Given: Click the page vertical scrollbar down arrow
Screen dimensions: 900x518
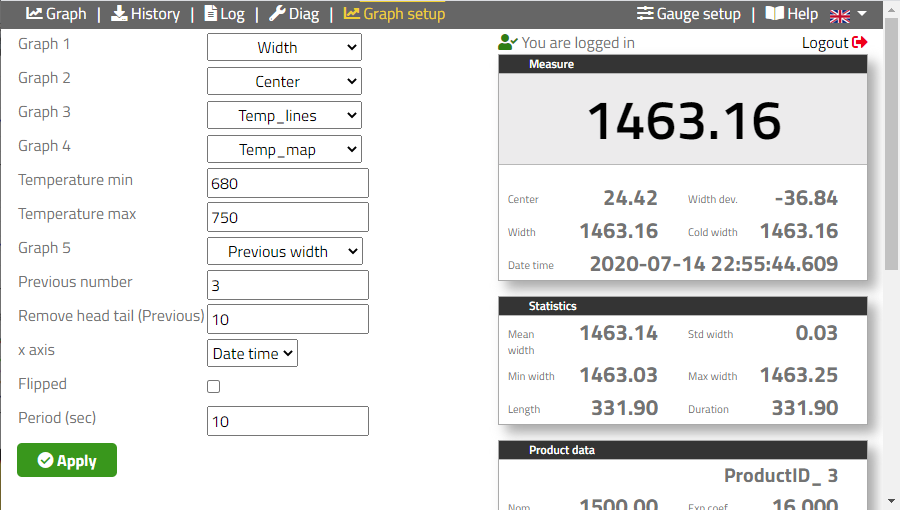Looking at the screenshot, I should point(891,500).
